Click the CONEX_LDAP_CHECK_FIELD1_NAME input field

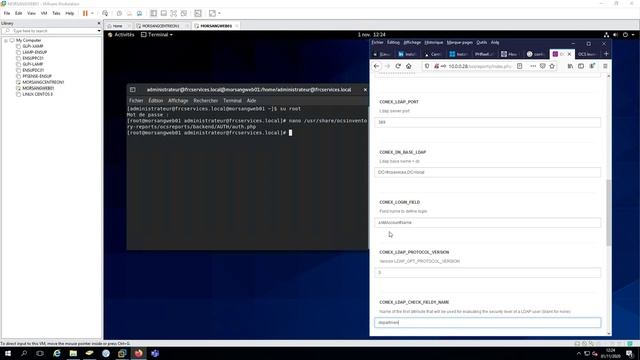[487, 322]
